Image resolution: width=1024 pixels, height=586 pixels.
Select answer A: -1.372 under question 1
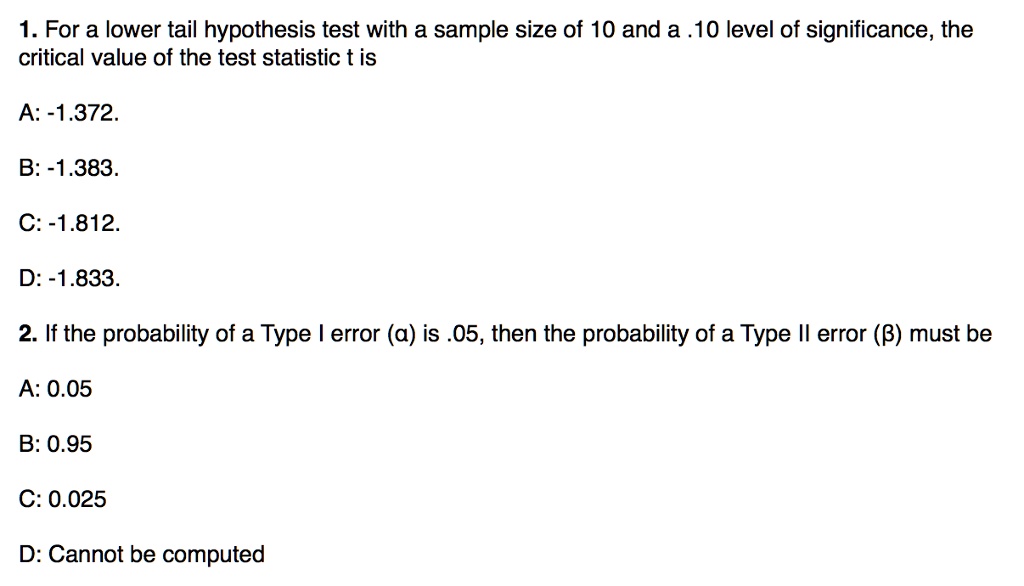[x=69, y=114]
